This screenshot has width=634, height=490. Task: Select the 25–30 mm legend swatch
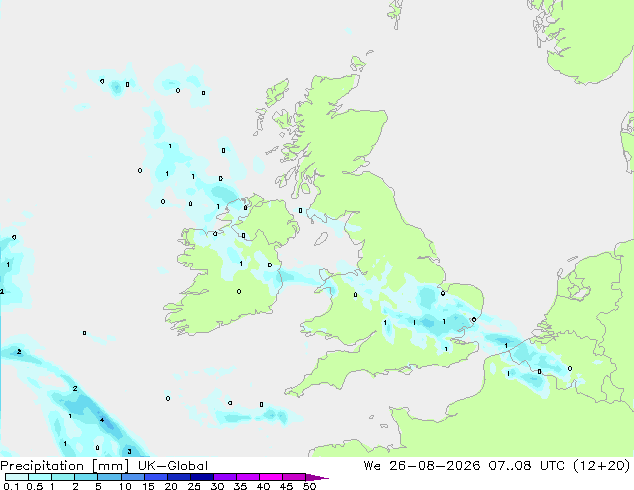pyautogui.click(x=202, y=477)
